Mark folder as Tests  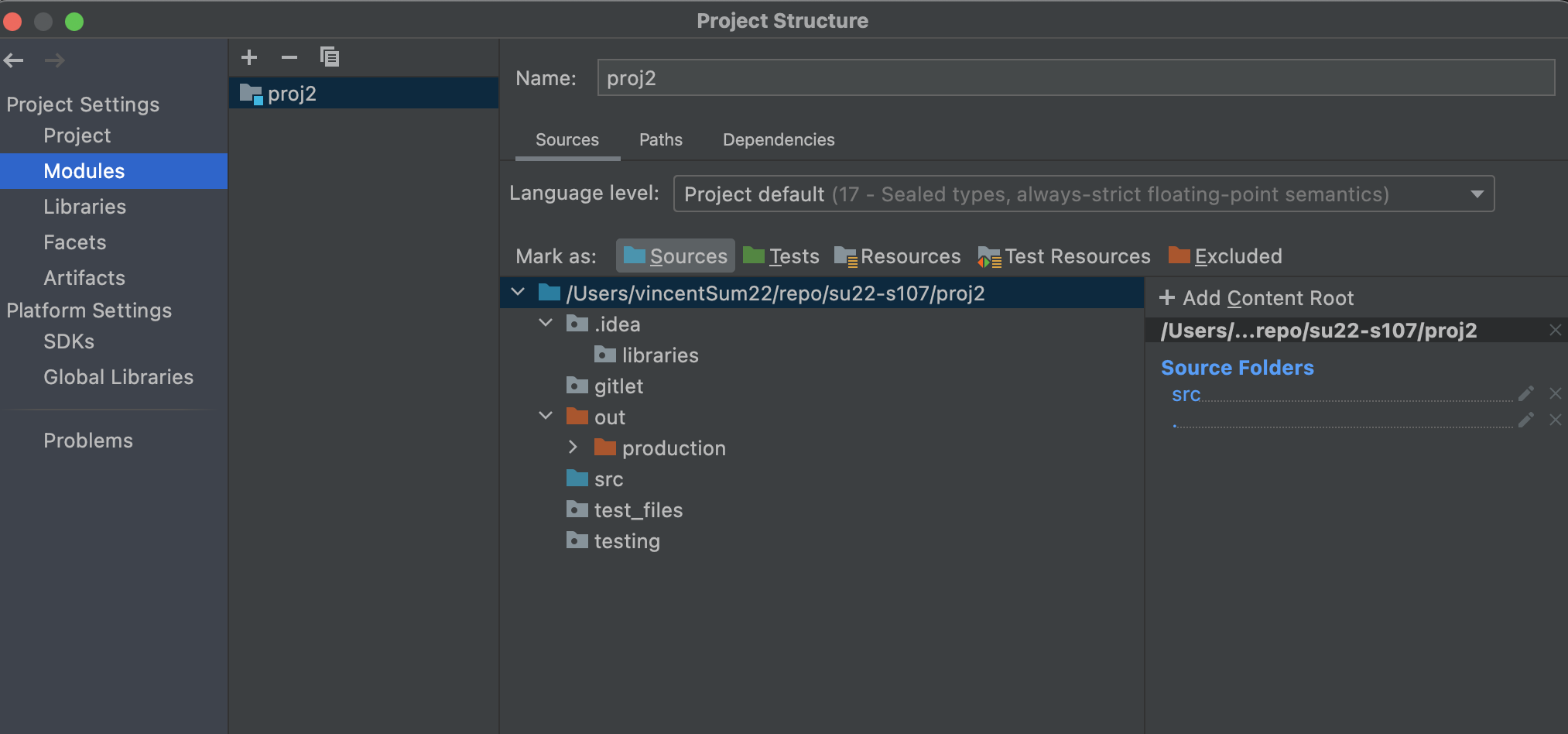781,256
